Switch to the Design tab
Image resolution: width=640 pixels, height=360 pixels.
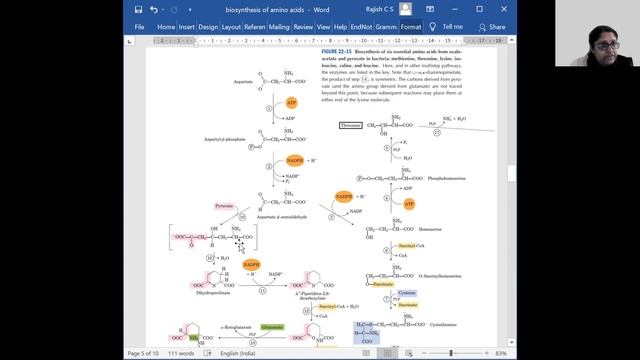pyautogui.click(x=208, y=27)
